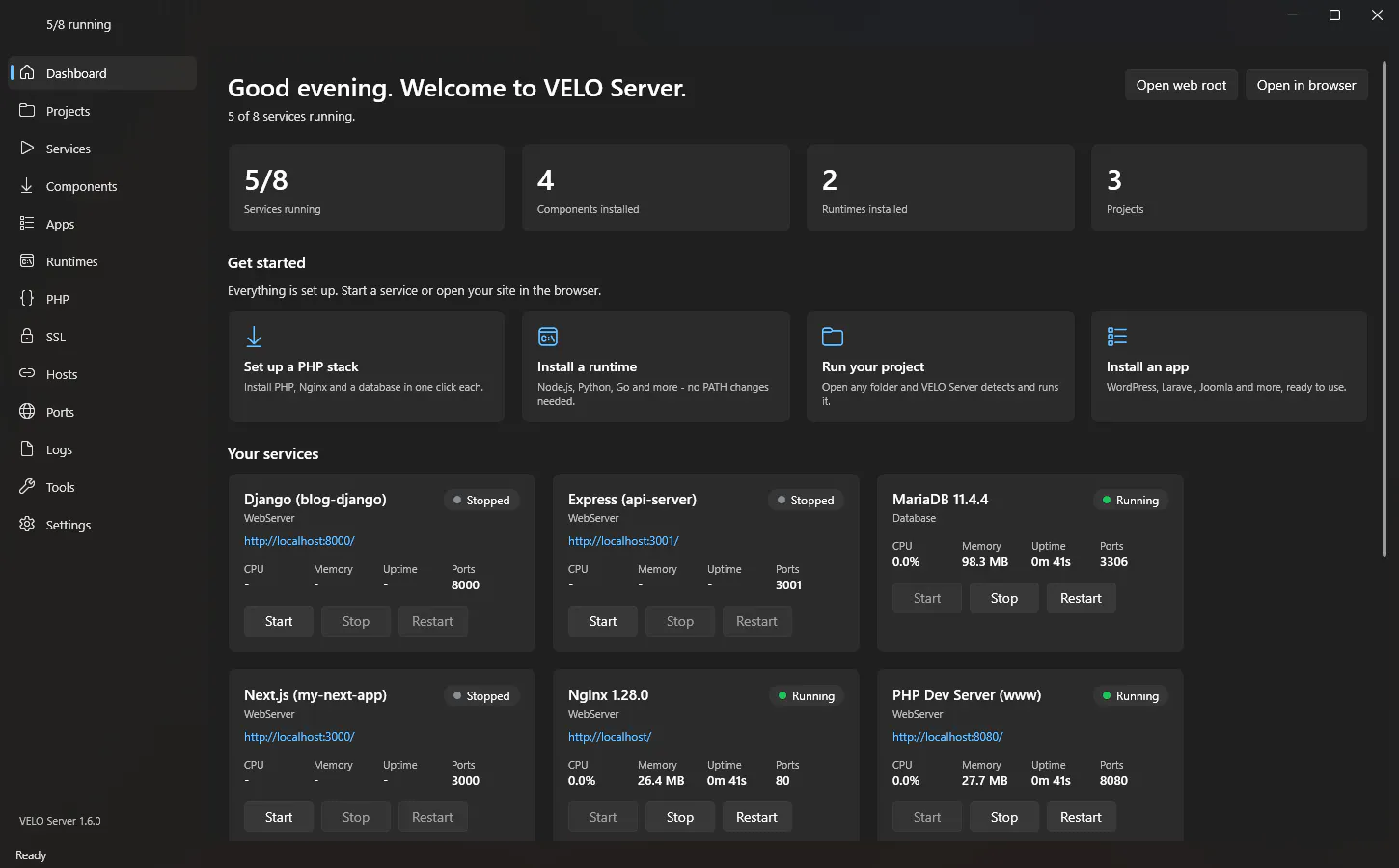The image size is (1399, 868).
Task: Click the PHP Dev Server port 8080 value
Action: (x=1113, y=781)
